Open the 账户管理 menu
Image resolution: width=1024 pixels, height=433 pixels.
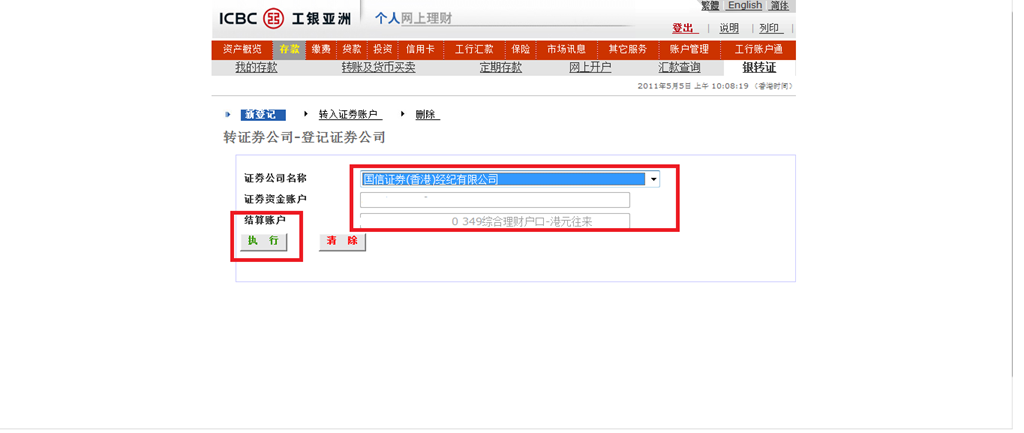click(689, 49)
